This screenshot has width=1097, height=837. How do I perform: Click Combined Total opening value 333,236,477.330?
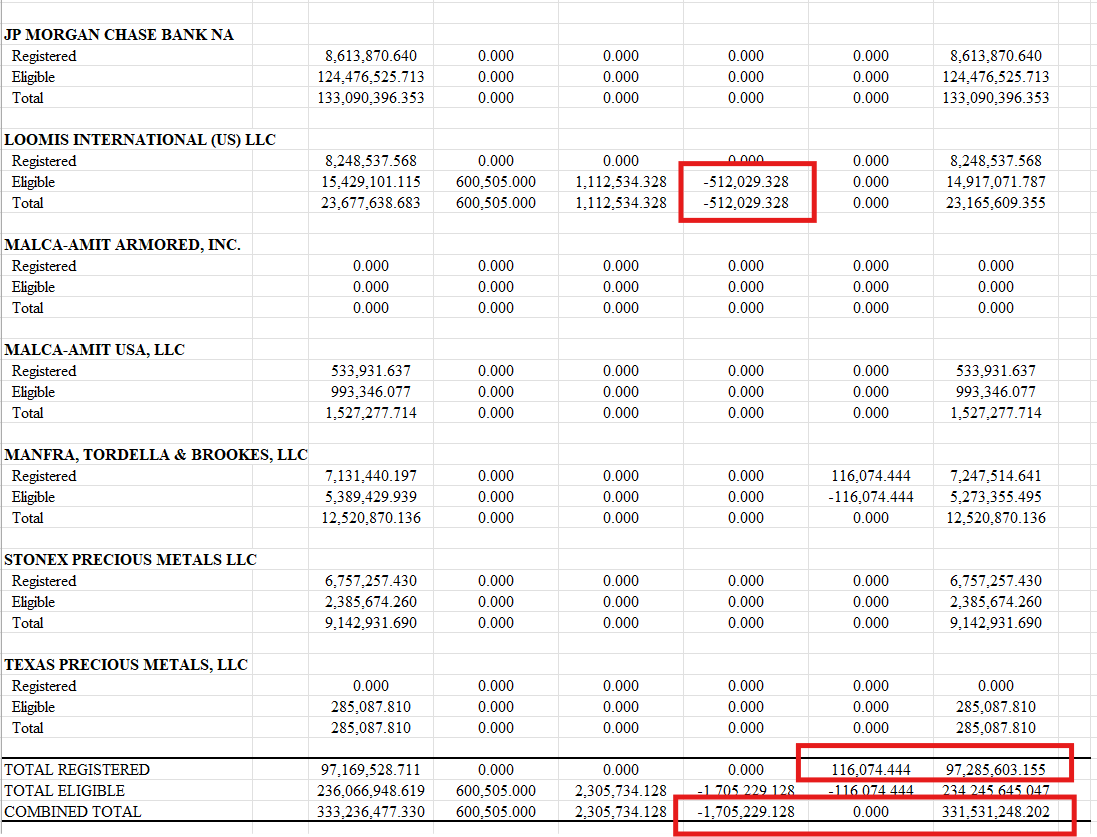pos(371,812)
